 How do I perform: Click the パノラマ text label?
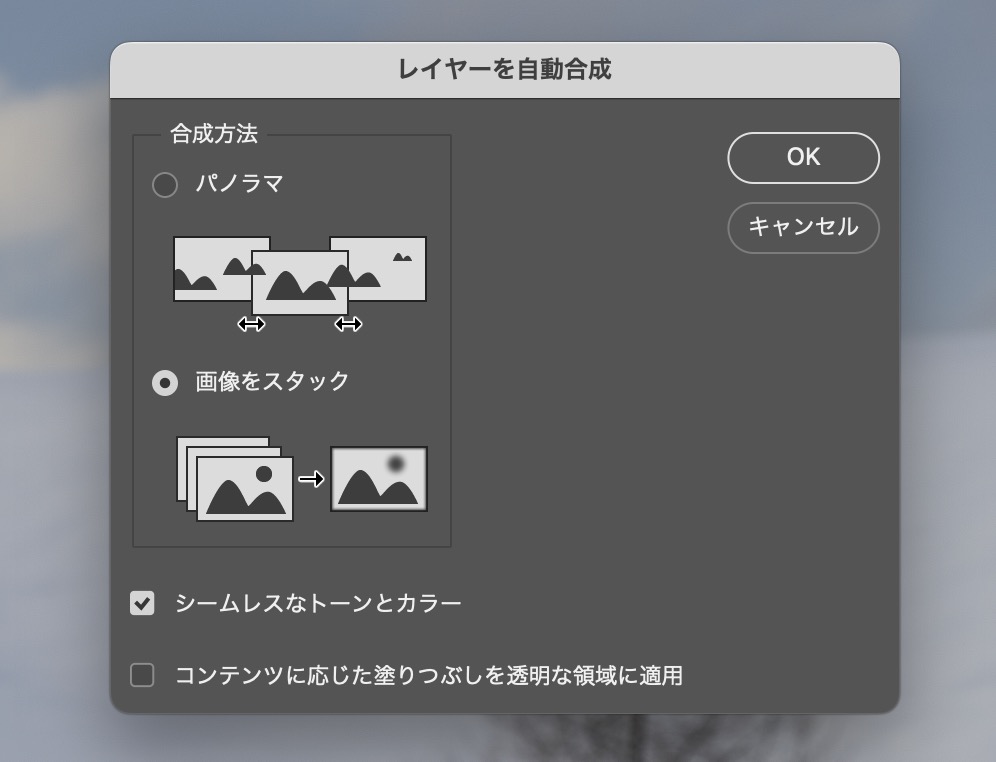[240, 184]
